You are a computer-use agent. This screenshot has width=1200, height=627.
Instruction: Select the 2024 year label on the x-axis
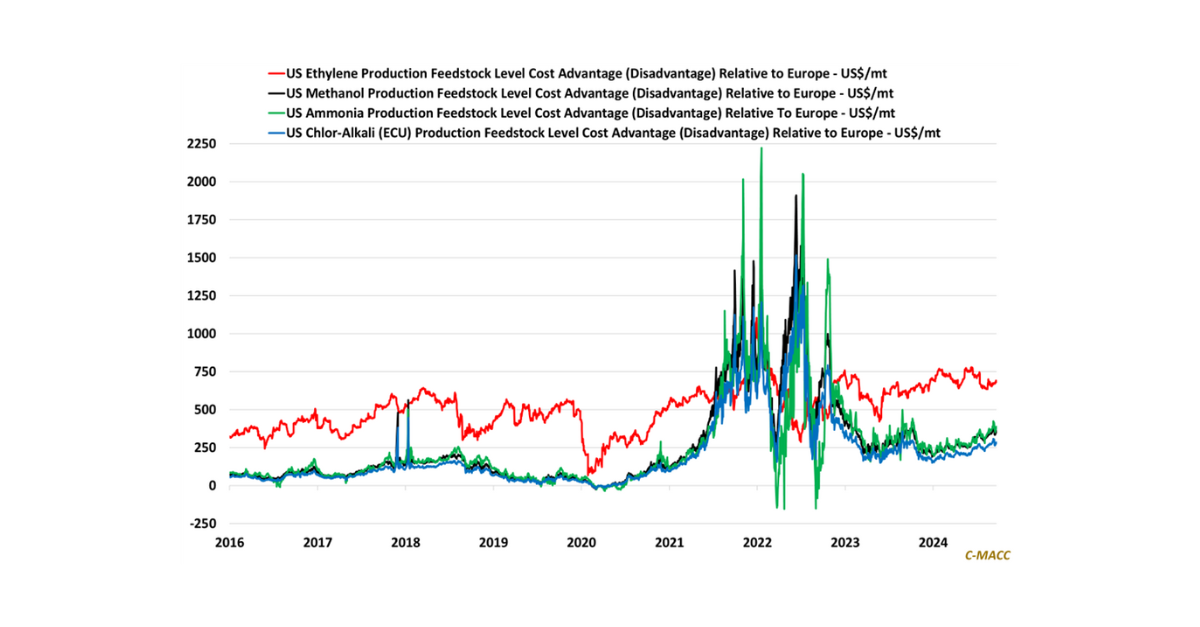point(933,543)
